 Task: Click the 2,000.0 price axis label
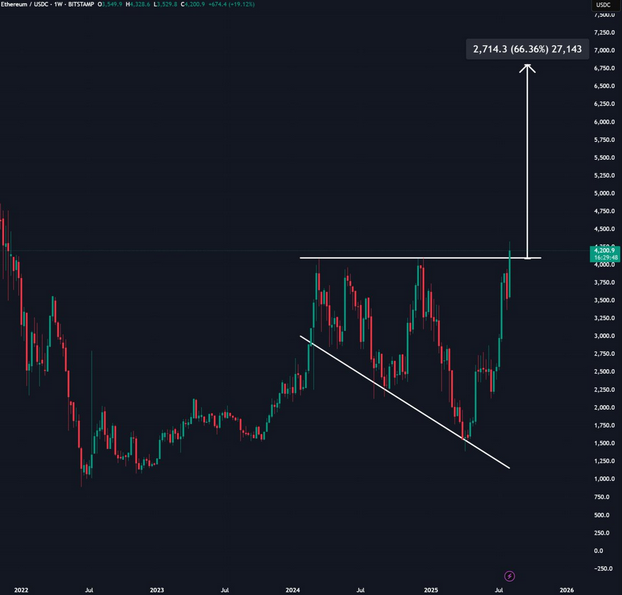604,408
